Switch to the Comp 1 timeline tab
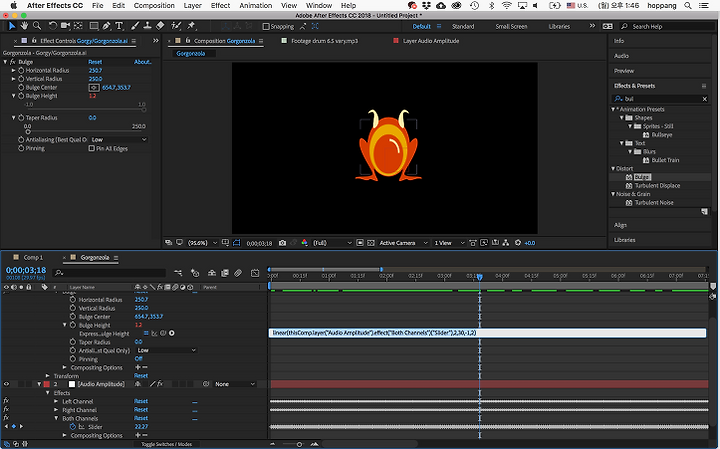The image size is (720, 449). pos(33,258)
